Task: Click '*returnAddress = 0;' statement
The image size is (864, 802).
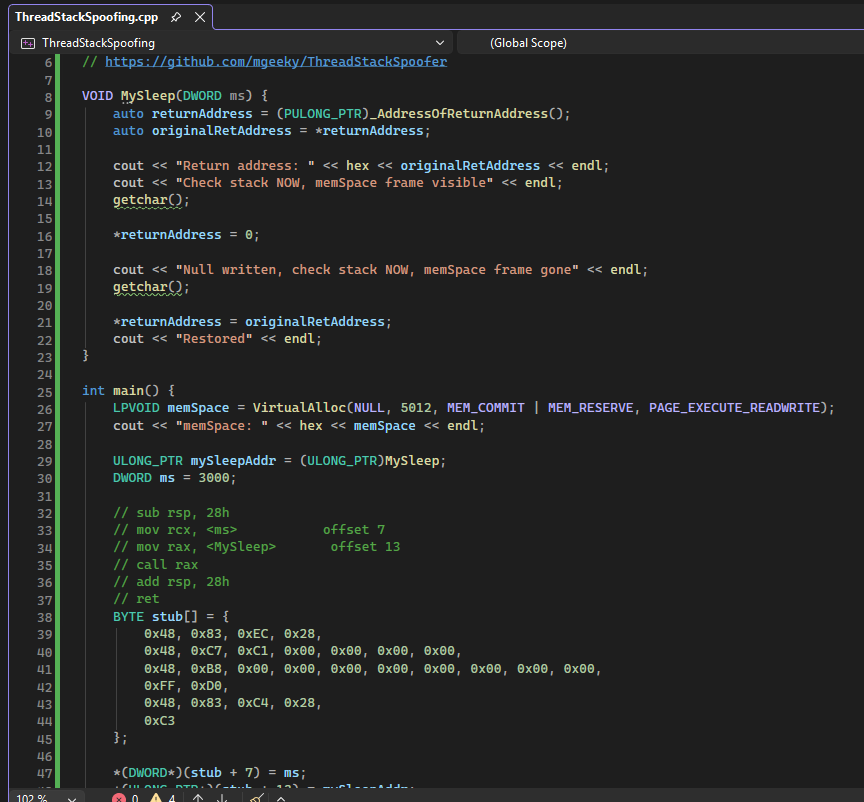Action: [186, 235]
